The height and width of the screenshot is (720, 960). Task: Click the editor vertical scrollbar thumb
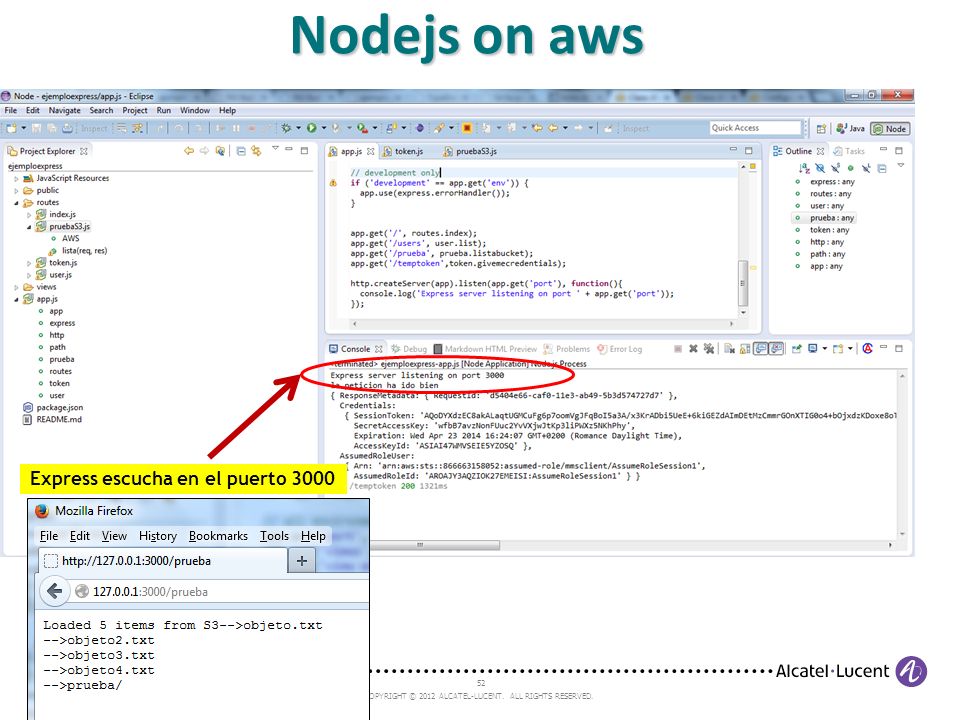click(x=743, y=283)
